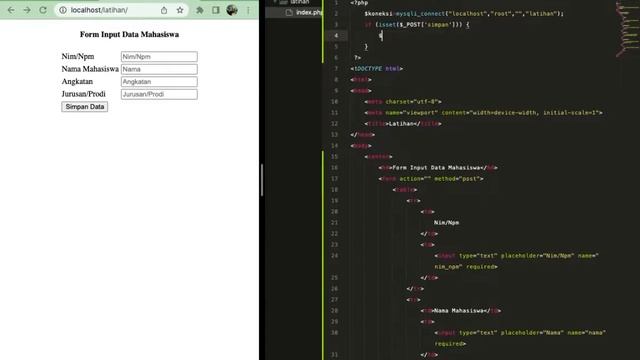Image resolution: width=640 pixels, height=360 pixels.
Task: Click the isset($_POST['simpan']) code line
Action: pyautogui.click(x=417, y=24)
